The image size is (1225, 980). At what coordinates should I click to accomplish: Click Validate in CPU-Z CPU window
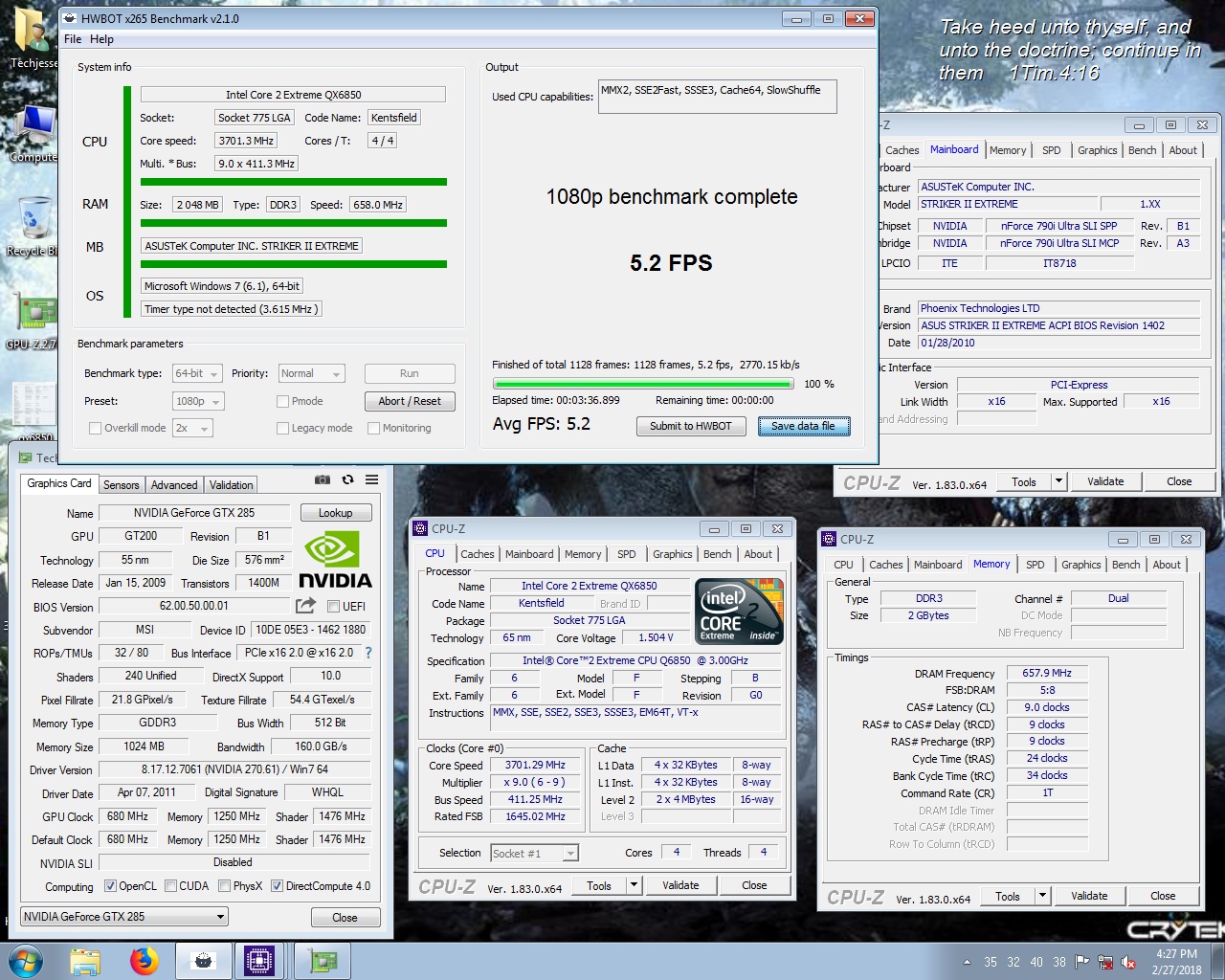680,885
